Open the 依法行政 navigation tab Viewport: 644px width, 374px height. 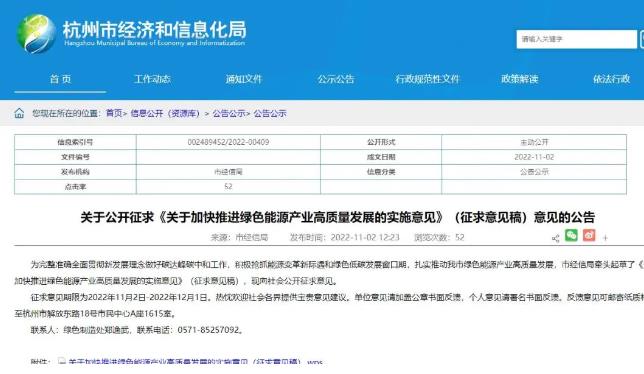612,79
